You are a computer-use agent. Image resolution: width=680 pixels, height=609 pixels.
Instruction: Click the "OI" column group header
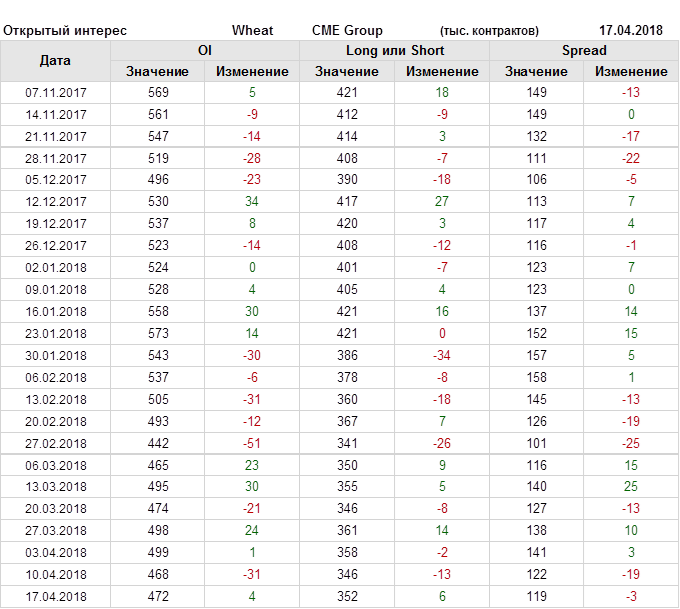click(x=205, y=50)
